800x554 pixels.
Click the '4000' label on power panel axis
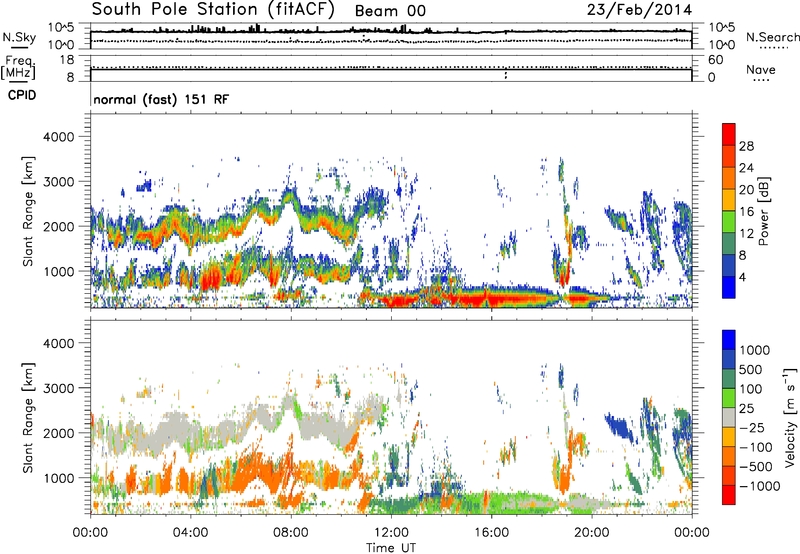point(58,137)
